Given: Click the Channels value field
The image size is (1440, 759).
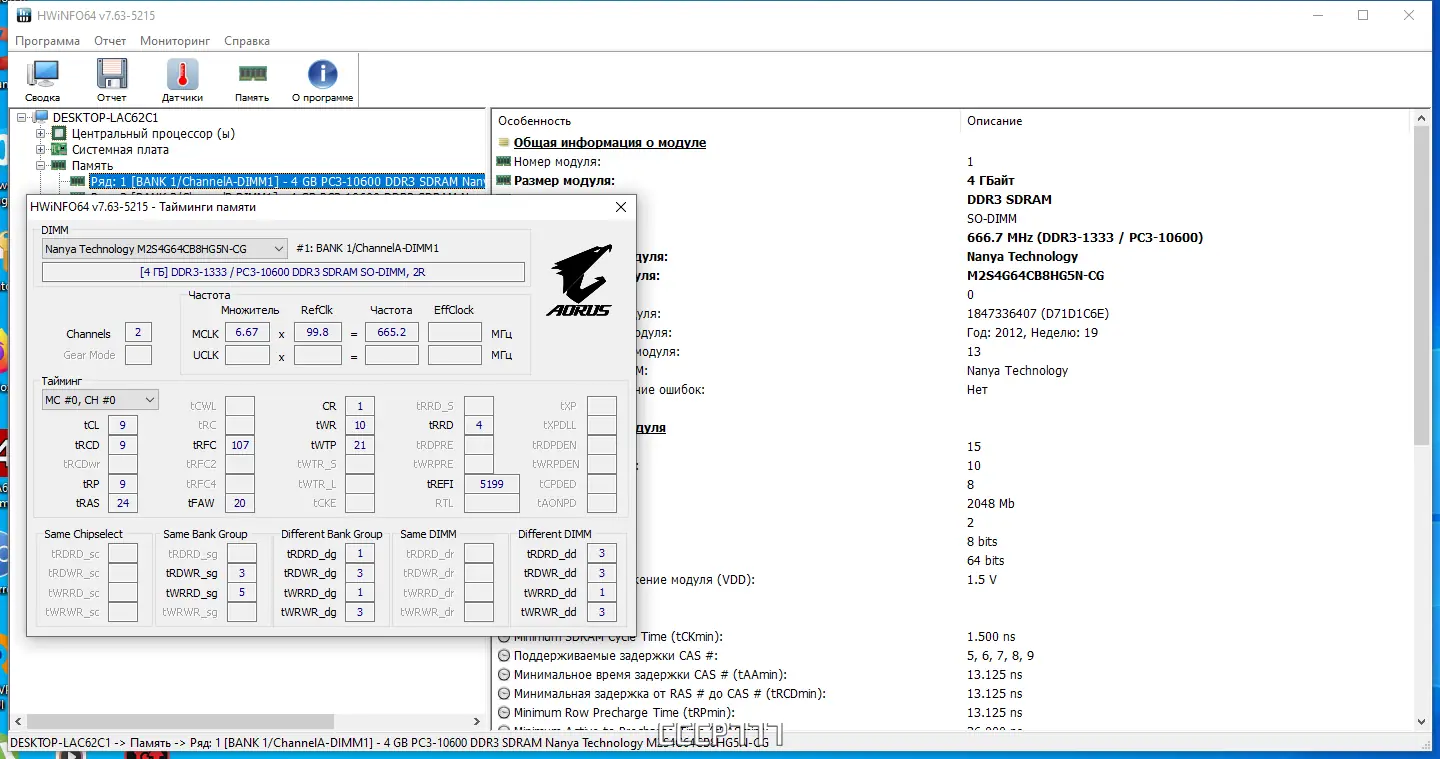Looking at the screenshot, I should click(138, 333).
